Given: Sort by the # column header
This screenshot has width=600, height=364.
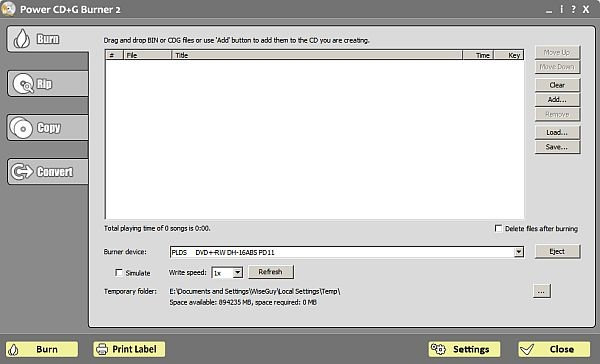Looking at the screenshot, I should point(114,55).
